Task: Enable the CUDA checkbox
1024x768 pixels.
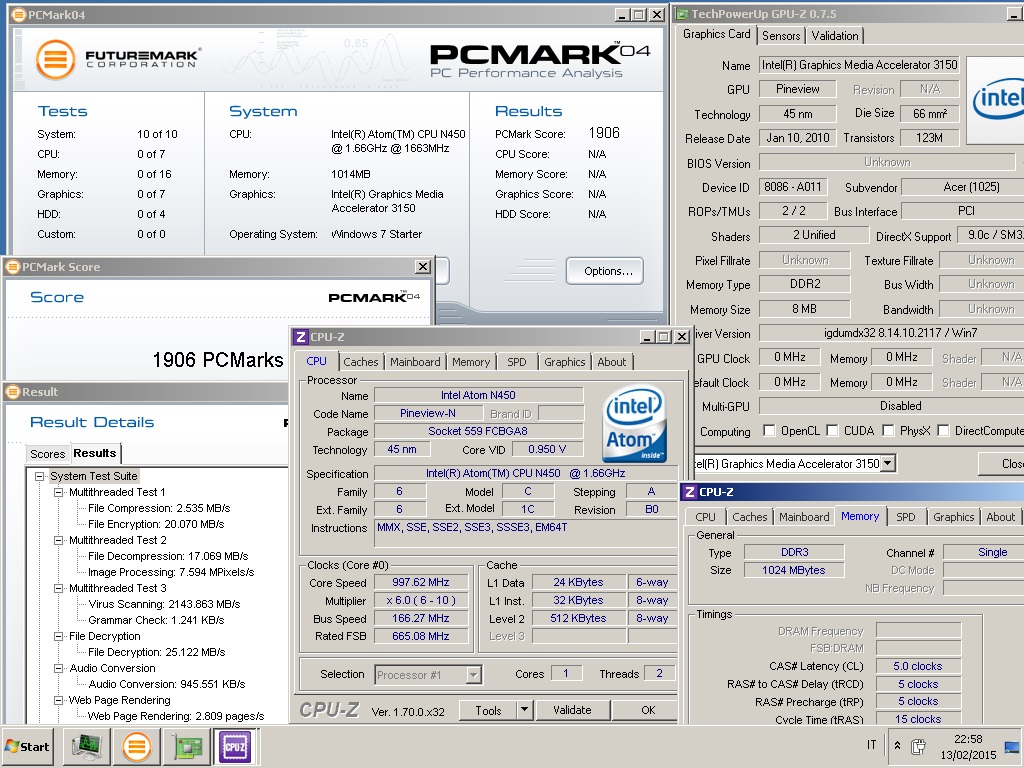Action: pyautogui.click(x=832, y=430)
